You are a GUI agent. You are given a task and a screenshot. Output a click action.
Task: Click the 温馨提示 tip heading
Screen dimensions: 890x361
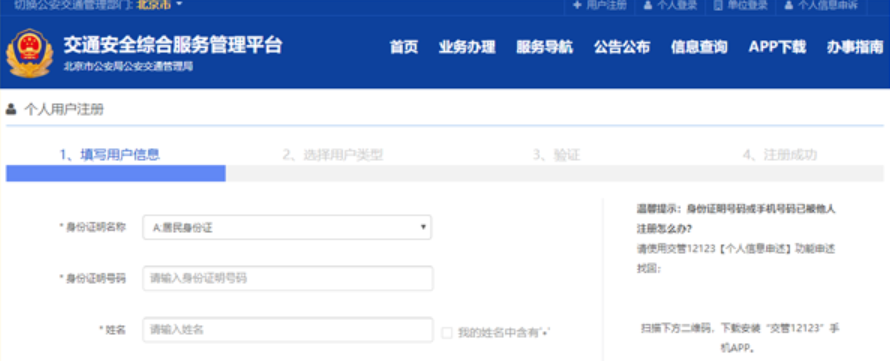736,219
